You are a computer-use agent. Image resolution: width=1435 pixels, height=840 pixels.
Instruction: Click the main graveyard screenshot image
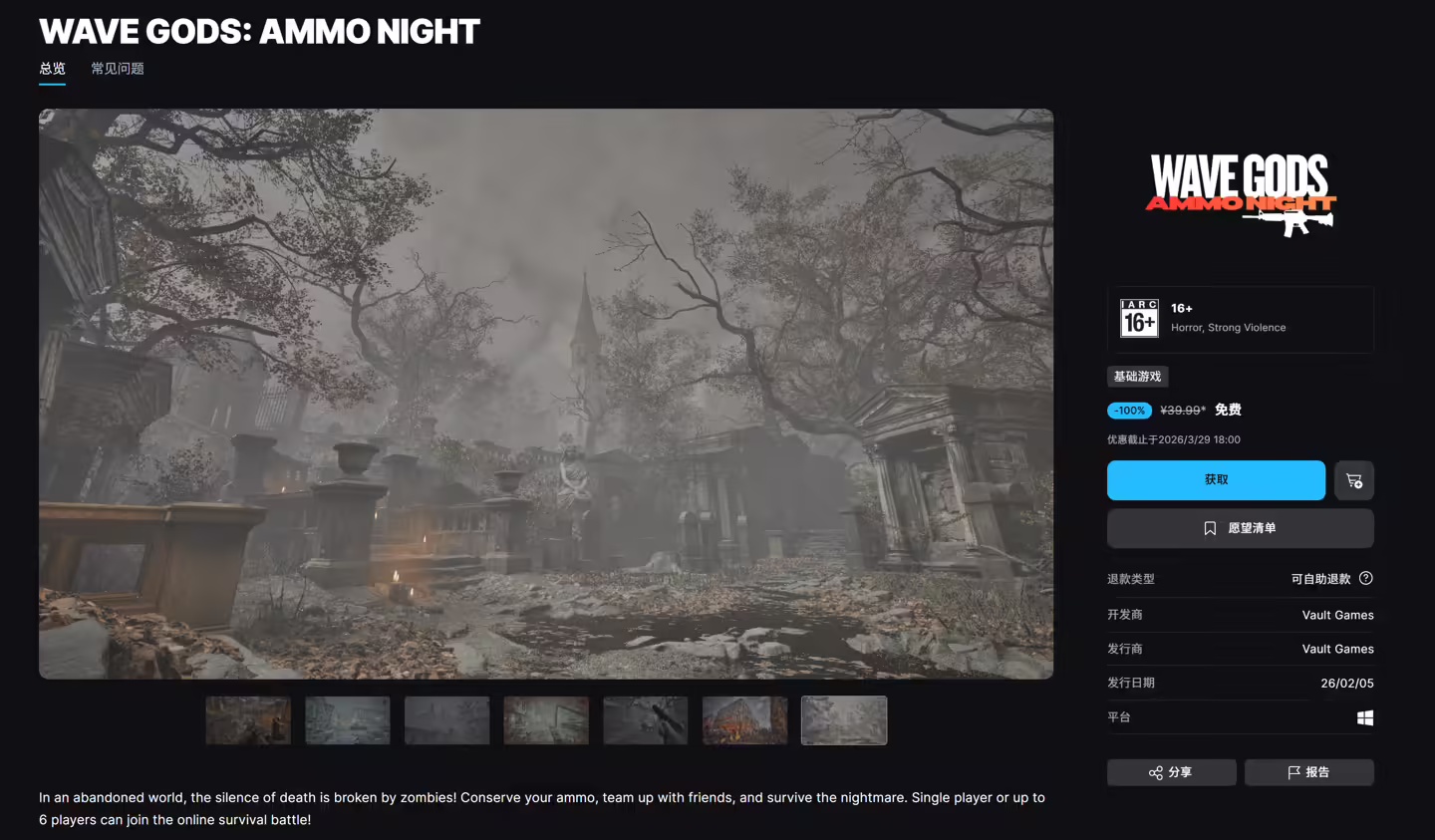pos(546,394)
